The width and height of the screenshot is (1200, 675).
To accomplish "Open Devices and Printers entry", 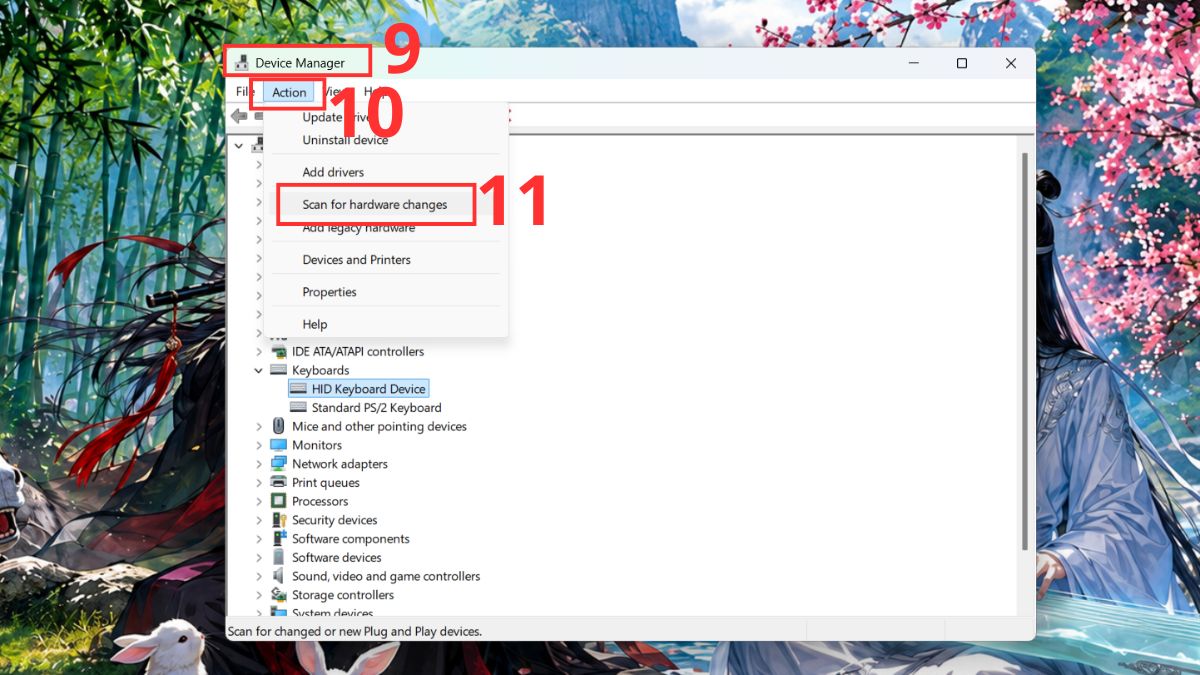I will click(357, 260).
